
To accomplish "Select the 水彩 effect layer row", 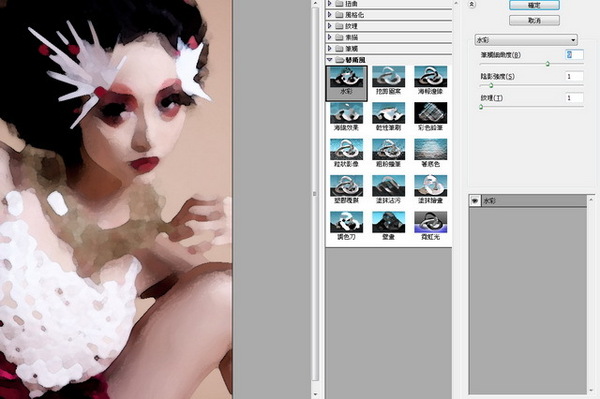I will (x=528, y=201).
